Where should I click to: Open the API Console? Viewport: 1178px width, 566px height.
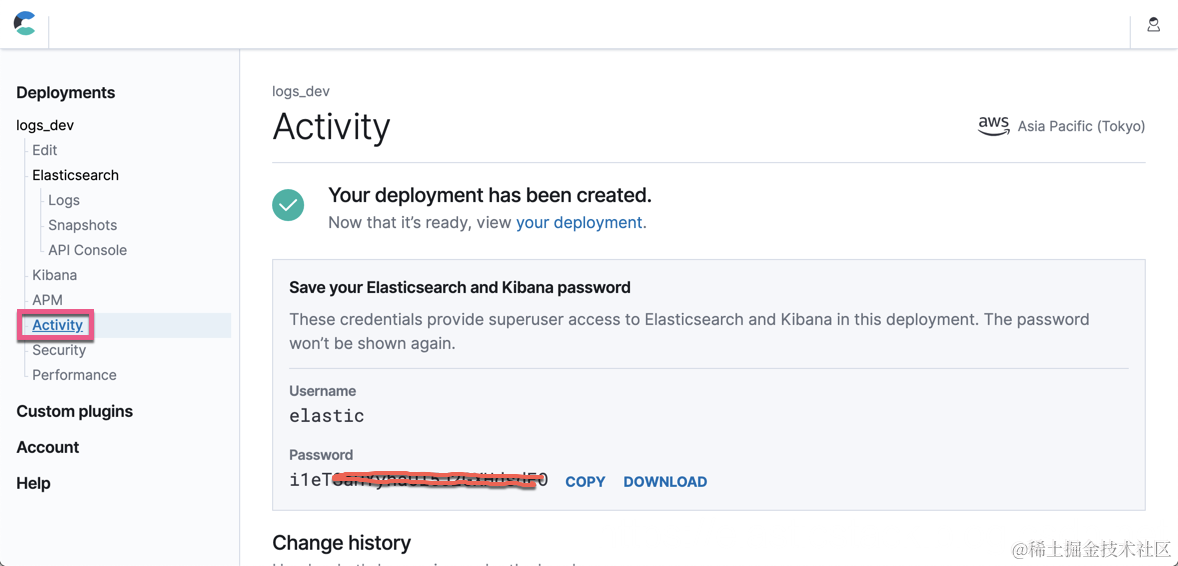tap(87, 250)
